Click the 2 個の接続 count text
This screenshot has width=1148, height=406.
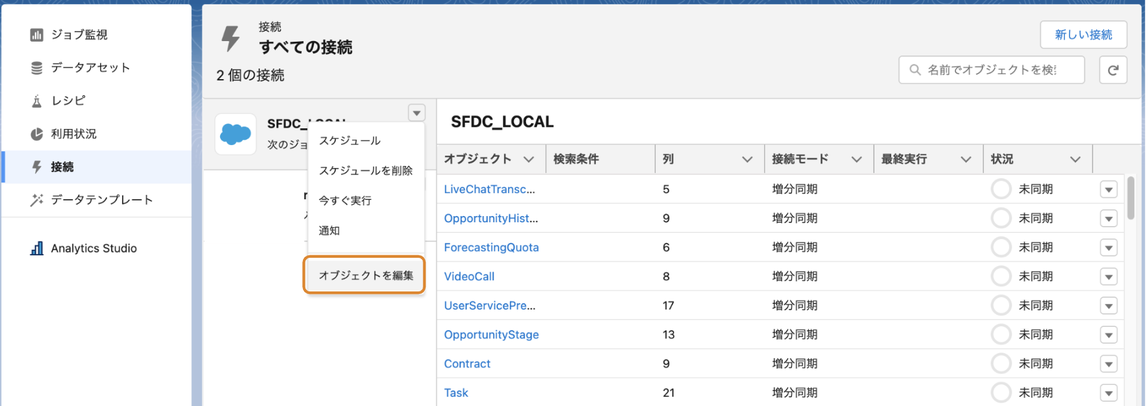point(250,75)
